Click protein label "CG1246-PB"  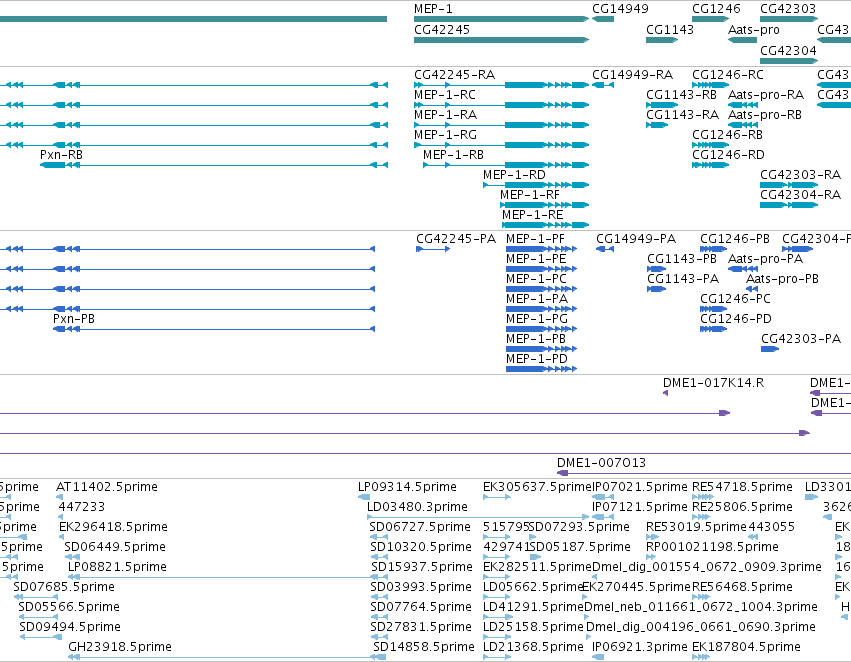[x=735, y=239]
